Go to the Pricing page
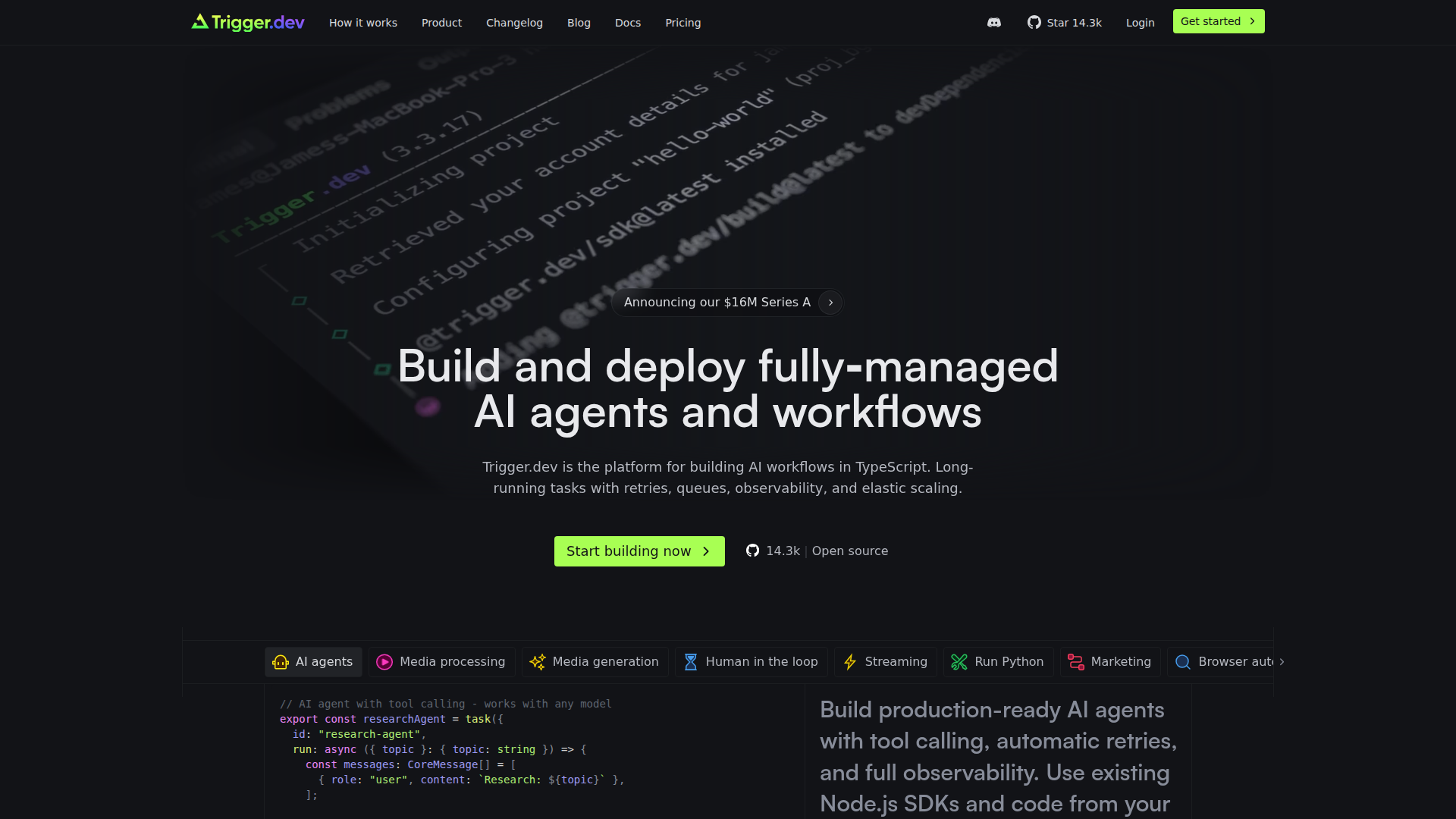This screenshot has height=819, width=1456. point(682,23)
